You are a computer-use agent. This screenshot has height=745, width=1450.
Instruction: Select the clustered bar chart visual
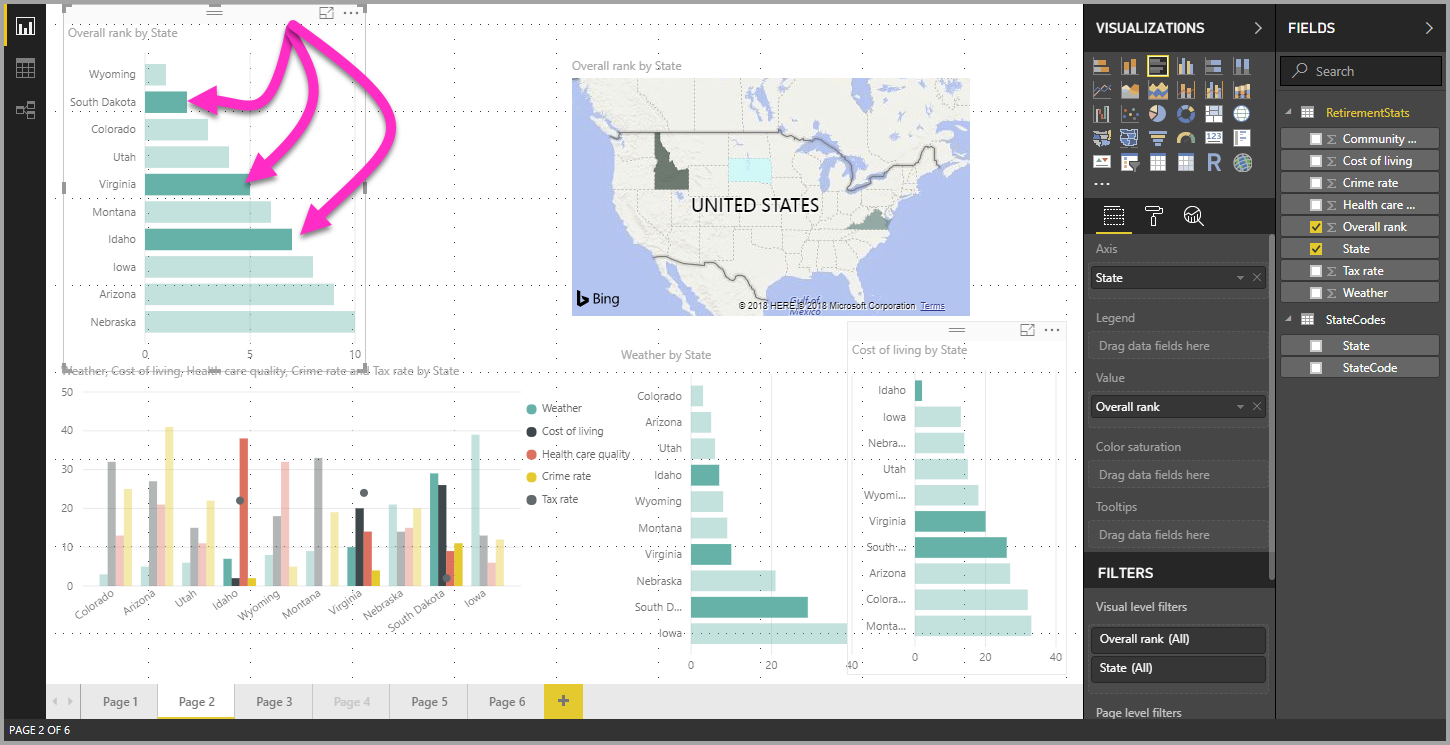tap(1158, 66)
